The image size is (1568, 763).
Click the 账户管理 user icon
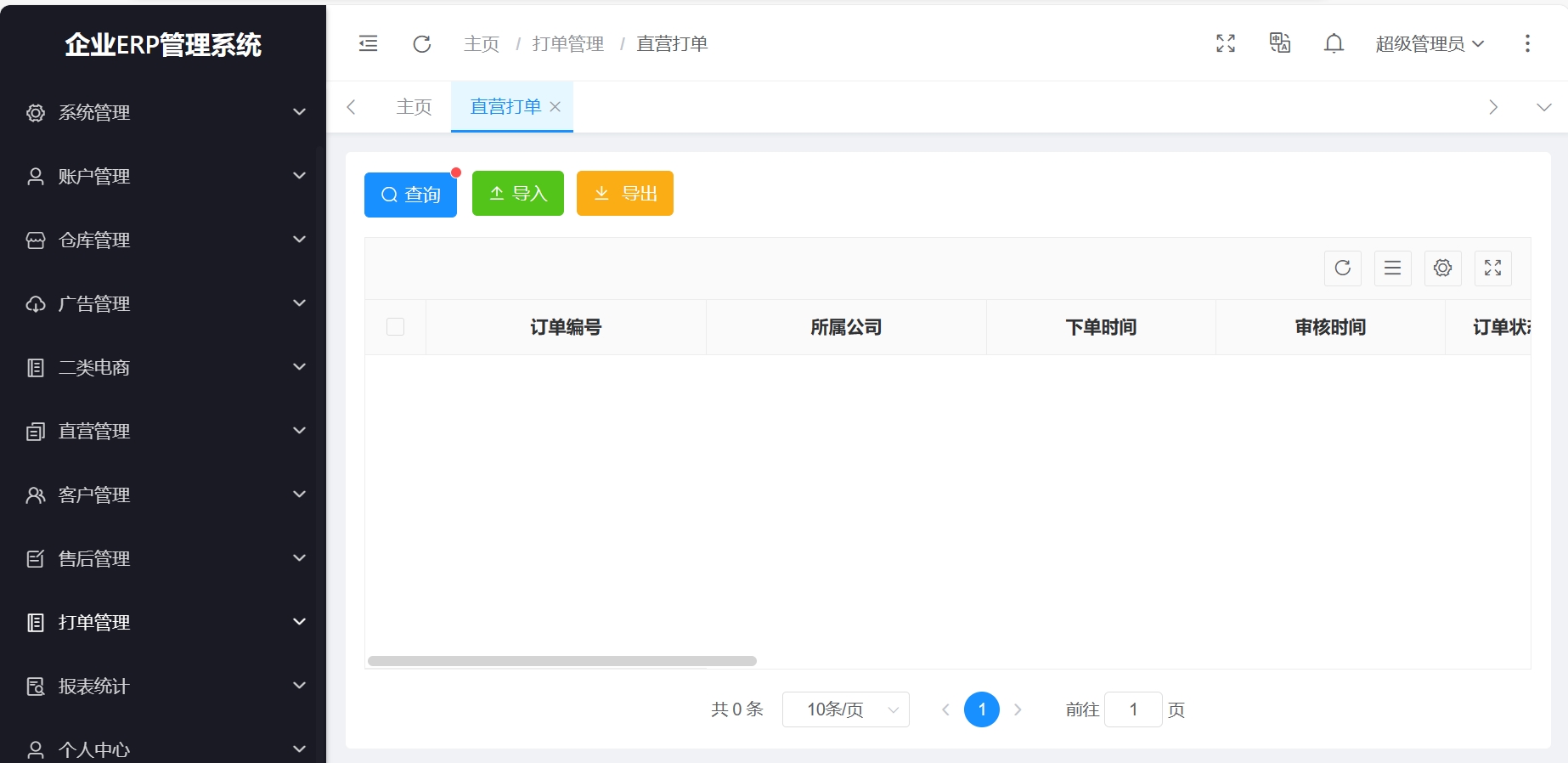click(36, 177)
